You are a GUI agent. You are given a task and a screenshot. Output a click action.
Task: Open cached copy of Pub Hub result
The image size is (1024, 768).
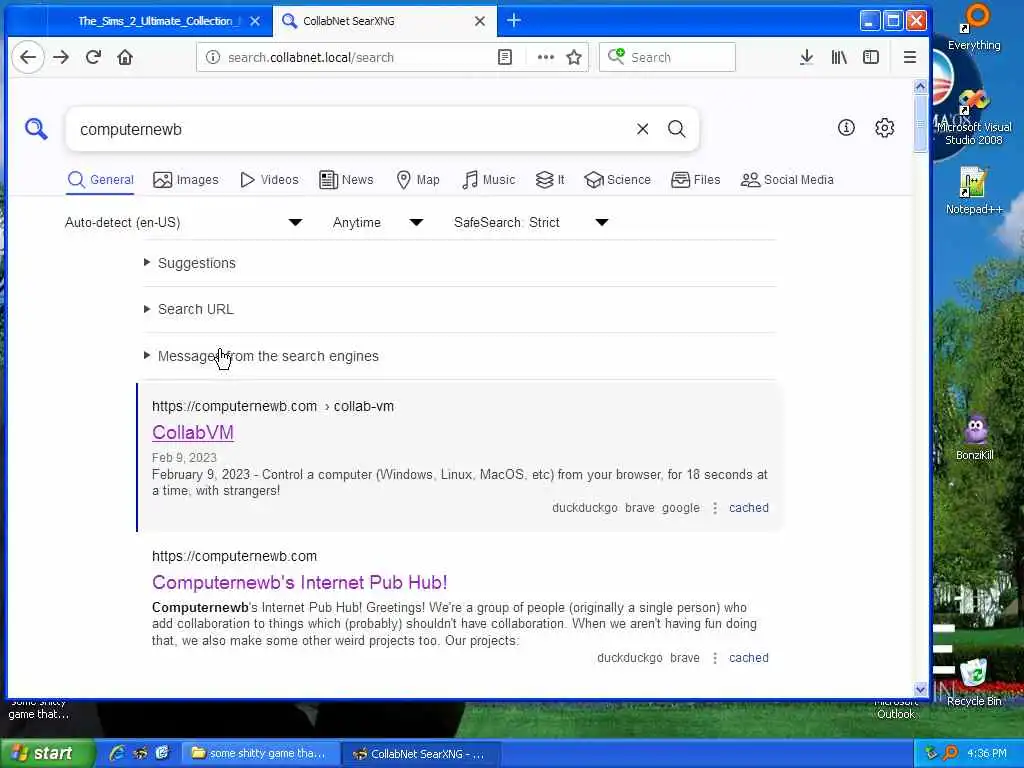click(748, 658)
